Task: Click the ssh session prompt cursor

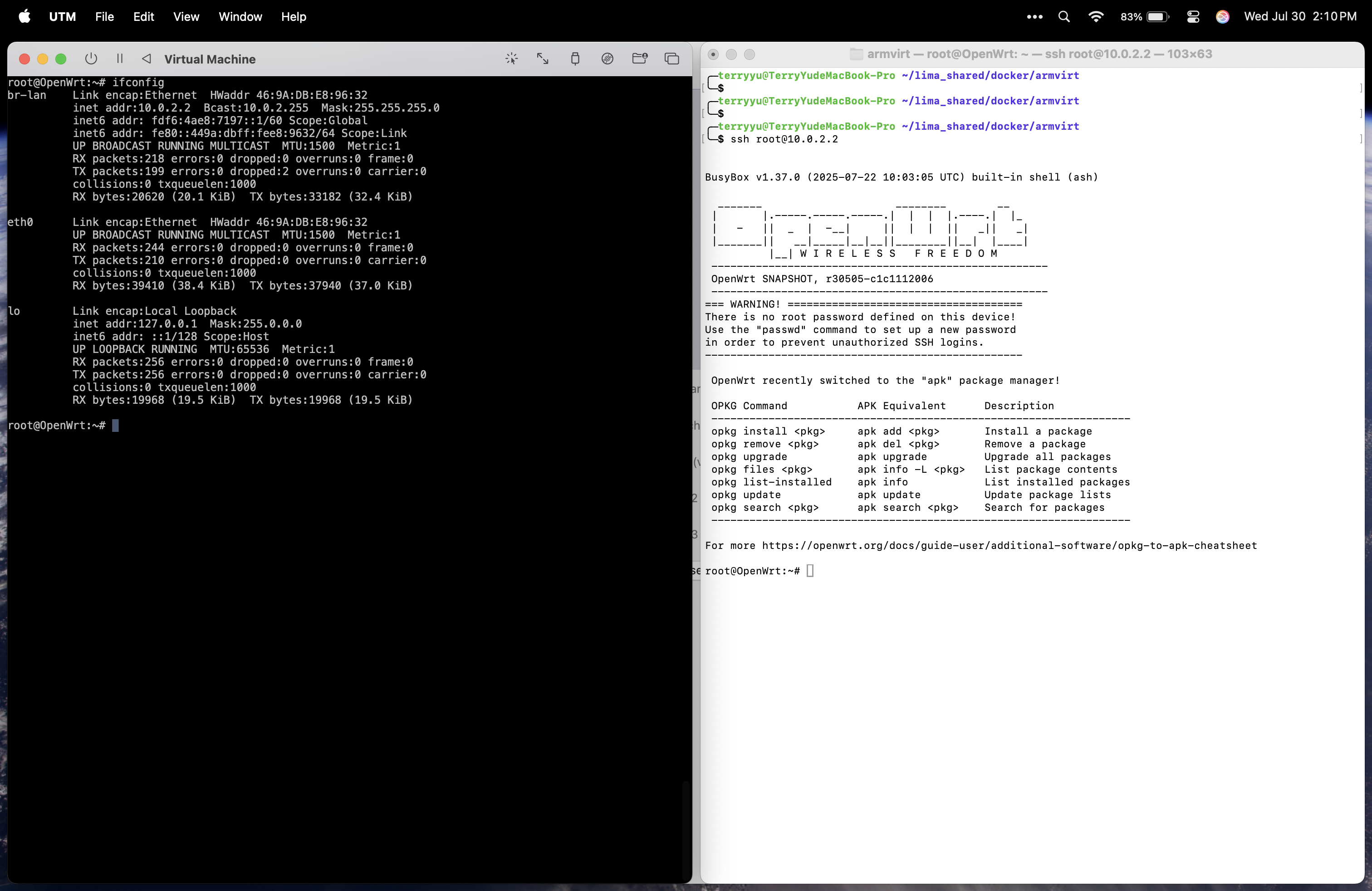Action: pyautogui.click(x=810, y=571)
